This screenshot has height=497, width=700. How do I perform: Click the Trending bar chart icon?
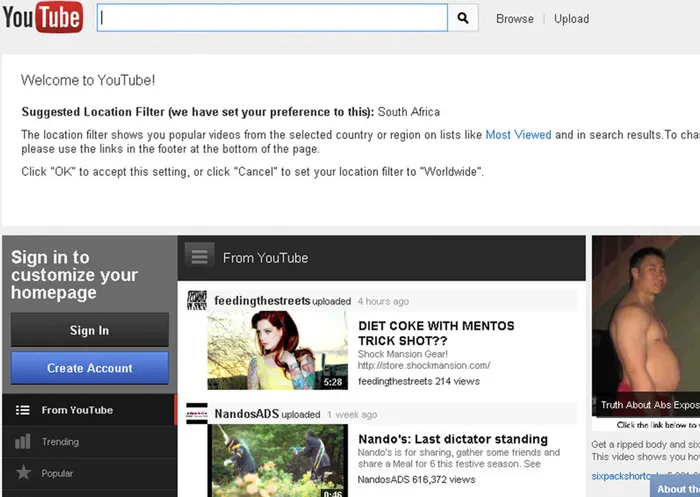[23, 442]
